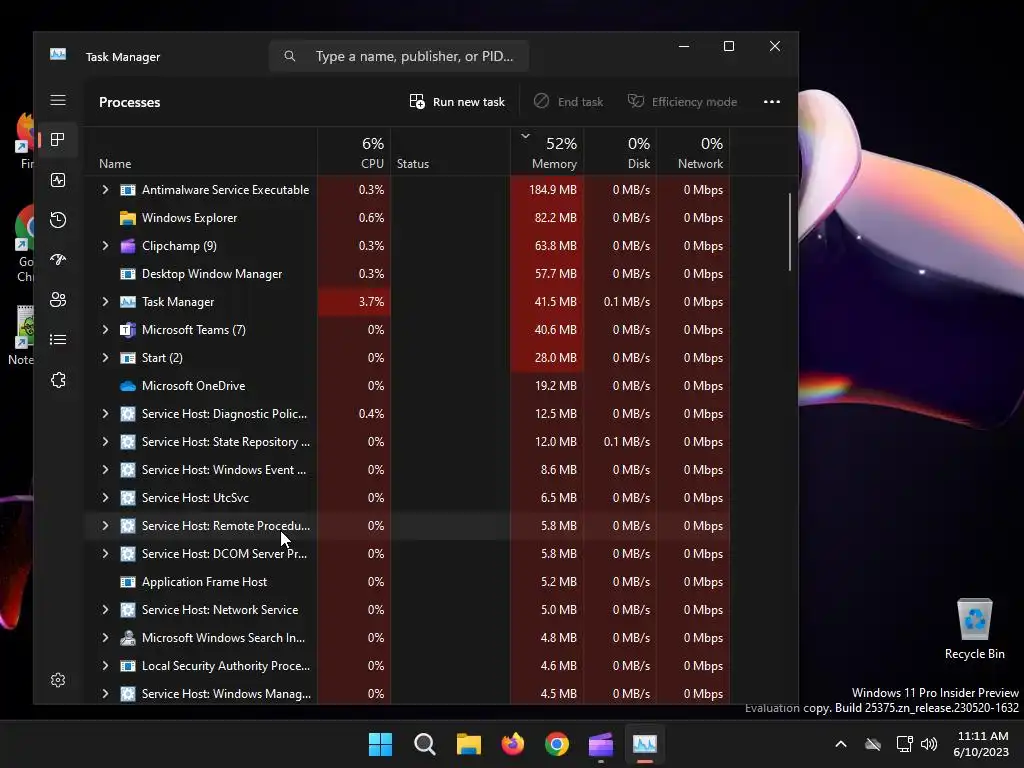
Task: Show hidden system tray icons
Action: 841,744
